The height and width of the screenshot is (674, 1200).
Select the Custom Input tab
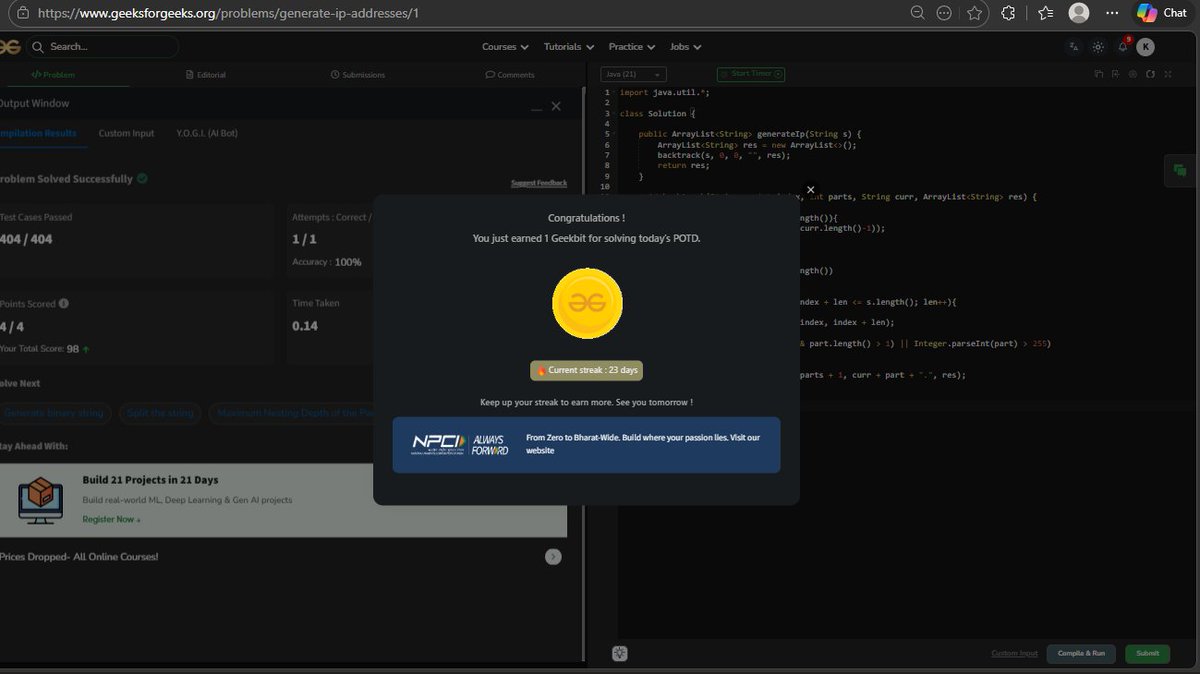click(x=126, y=133)
